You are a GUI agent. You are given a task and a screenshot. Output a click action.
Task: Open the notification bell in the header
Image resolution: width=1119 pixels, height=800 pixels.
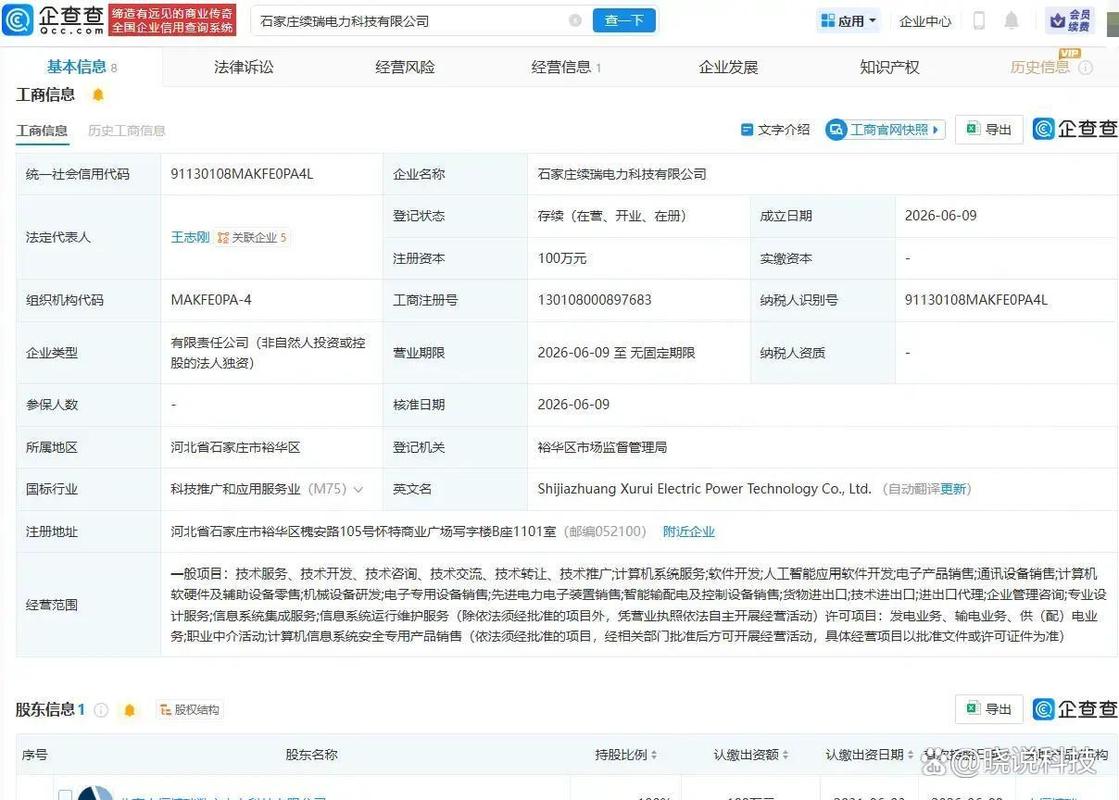click(1011, 21)
